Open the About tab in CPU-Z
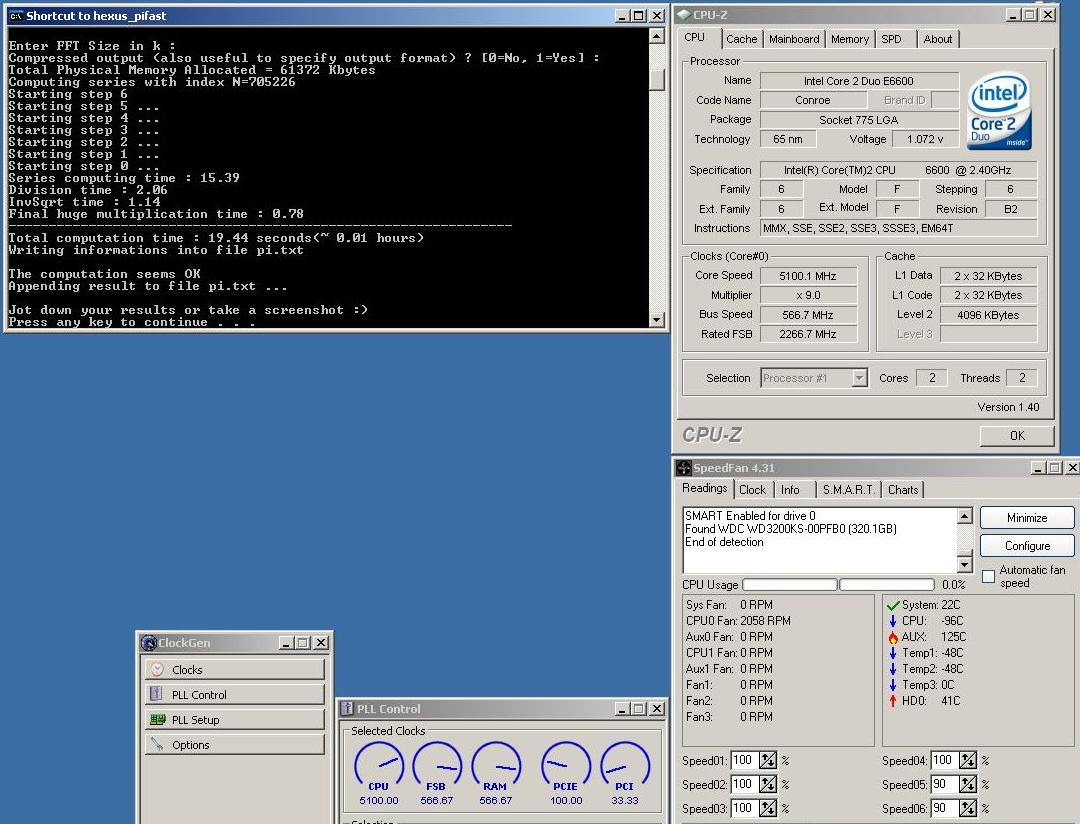This screenshot has width=1080, height=824. coord(937,39)
